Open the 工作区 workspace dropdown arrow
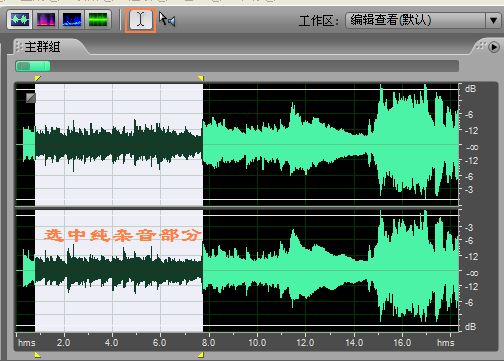Image resolution: width=504 pixels, height=361 pixels. point(494,21)
